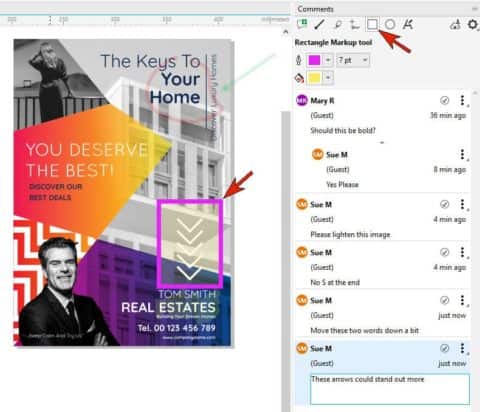Open the outline color dropdown arrow
The width and height of the screenshot is (480, 412).
click(328, 60)
